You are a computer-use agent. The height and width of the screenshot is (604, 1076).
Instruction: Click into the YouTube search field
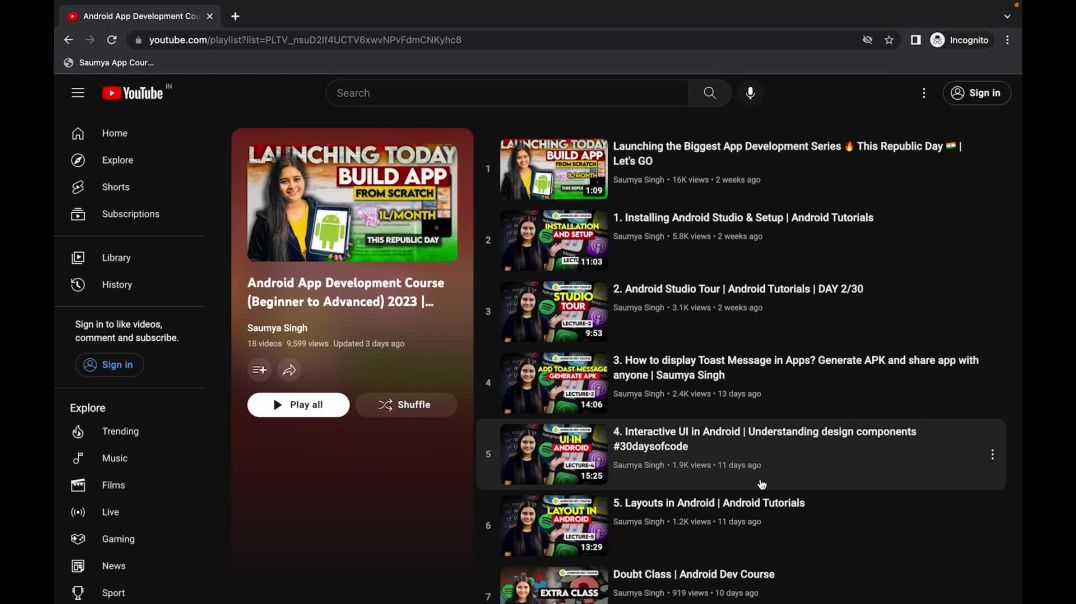507,93
